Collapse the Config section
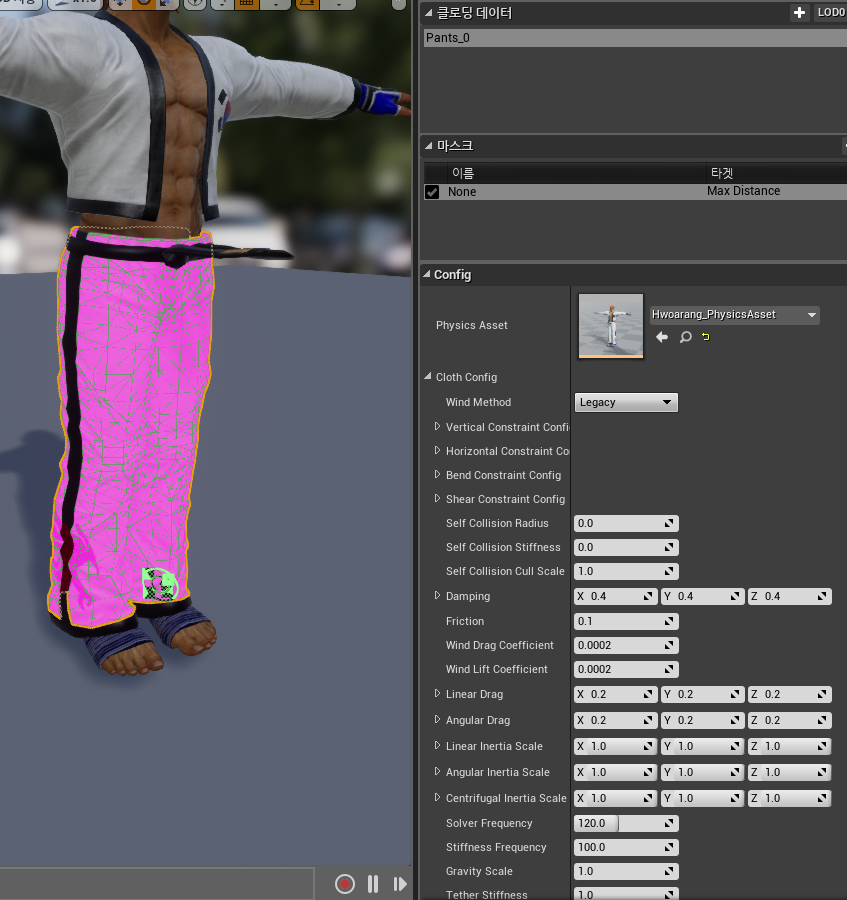 (x=427, y=274)
